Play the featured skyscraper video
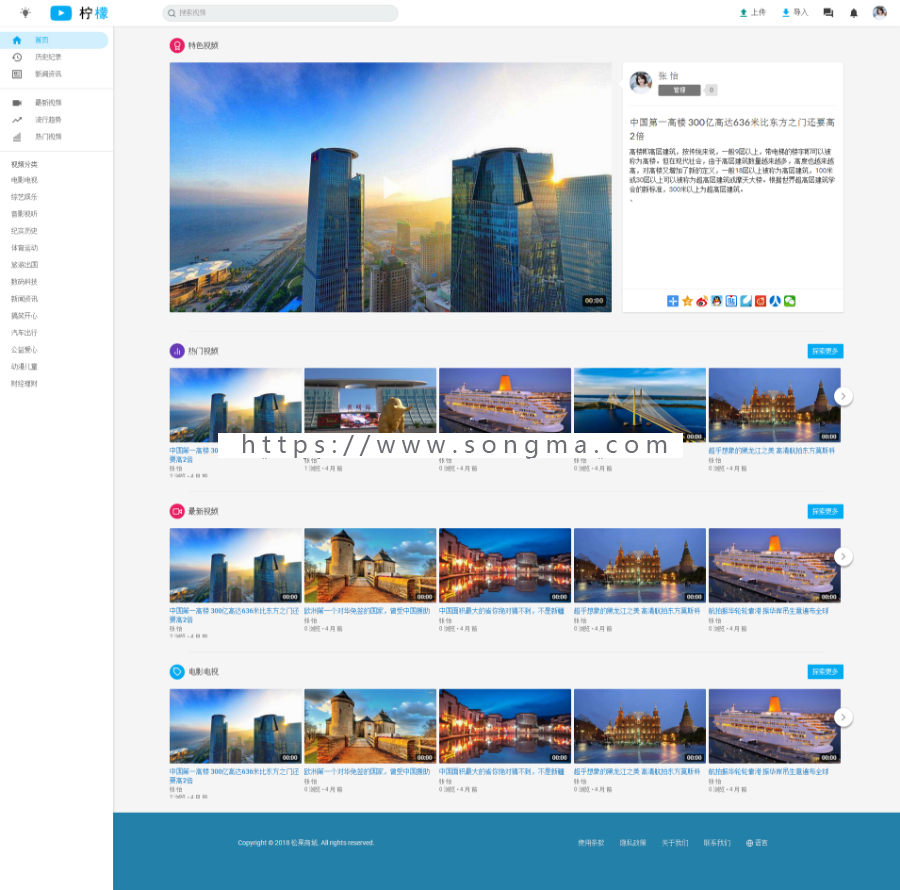Viewport: 900px width, 890px height. (x=390, y=187)
